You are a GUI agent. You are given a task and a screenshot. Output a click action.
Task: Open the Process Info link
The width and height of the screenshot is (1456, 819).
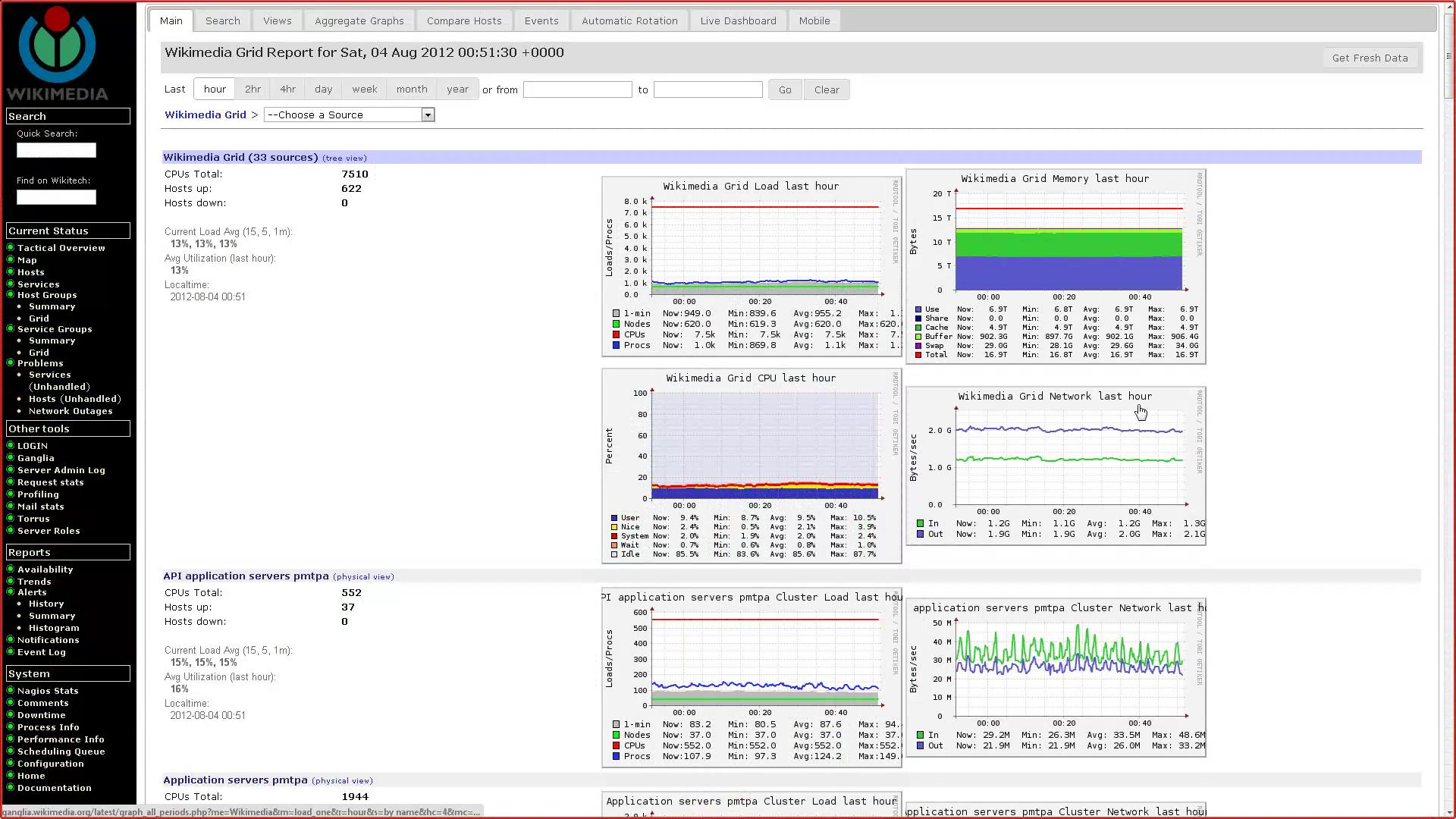[49, 727]
